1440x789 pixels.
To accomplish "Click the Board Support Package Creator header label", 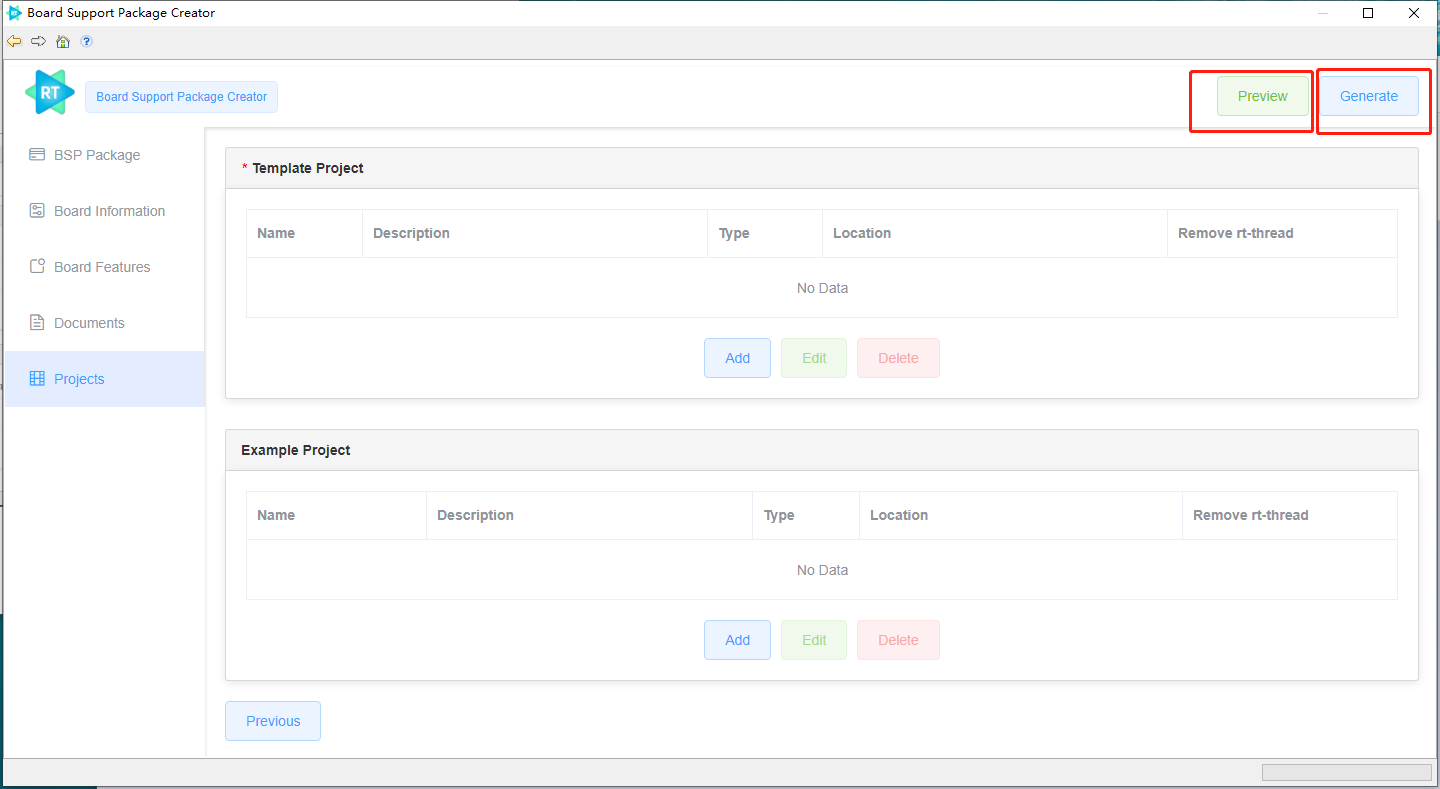I will coord(181,97).
